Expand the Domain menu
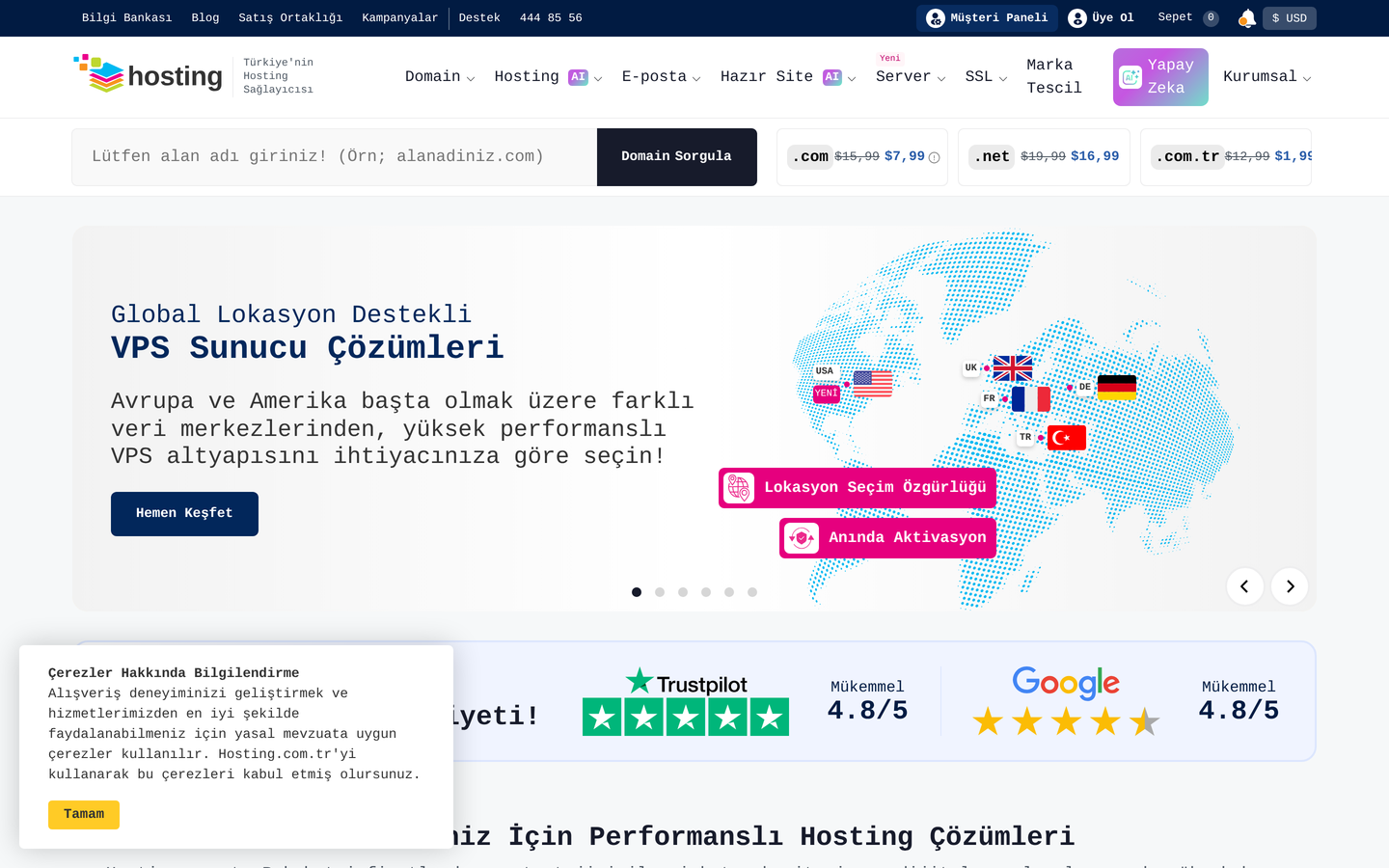Viewport: 1389px width, 868px height. tap(440, 76)
